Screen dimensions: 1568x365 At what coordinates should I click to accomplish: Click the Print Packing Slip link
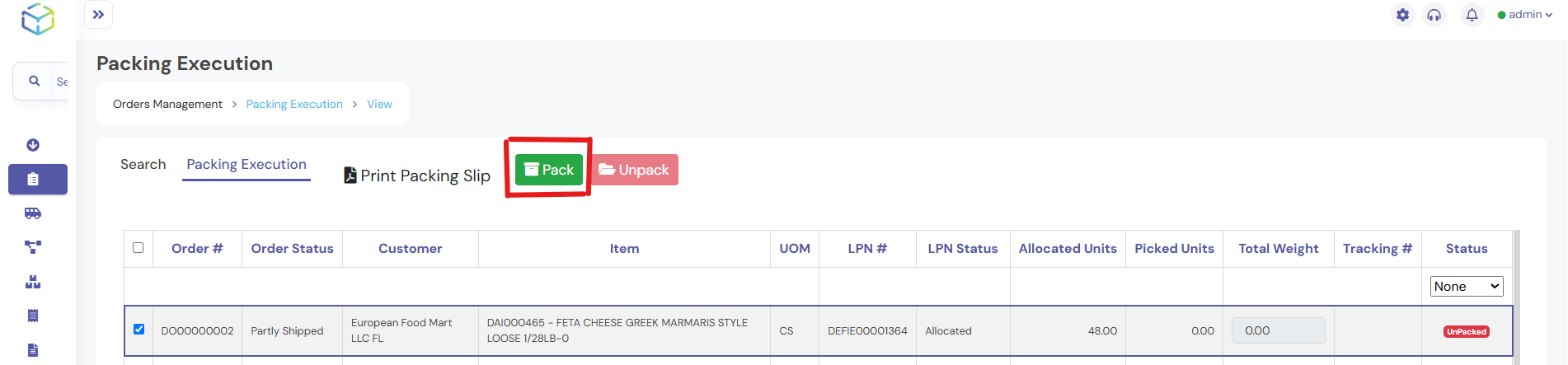point(417,175)
